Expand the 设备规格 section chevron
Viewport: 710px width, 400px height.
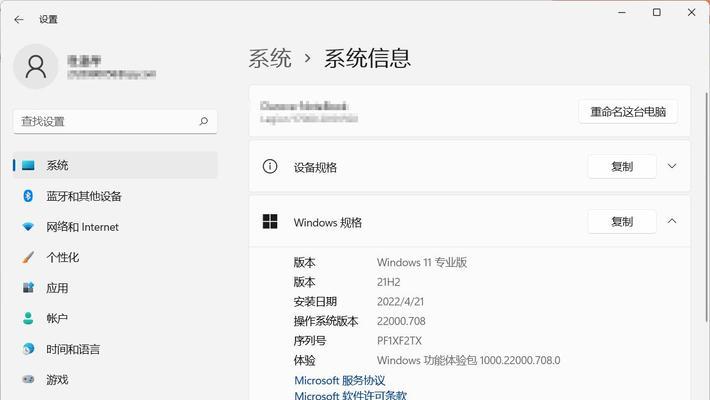pos(672,166)
